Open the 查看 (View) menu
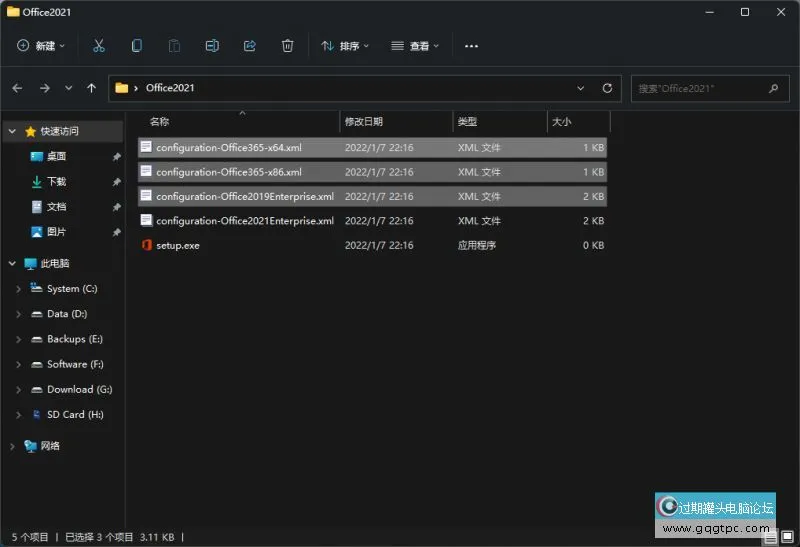The height and width of the screenshot is (547, 800). [x=415, y=46]
